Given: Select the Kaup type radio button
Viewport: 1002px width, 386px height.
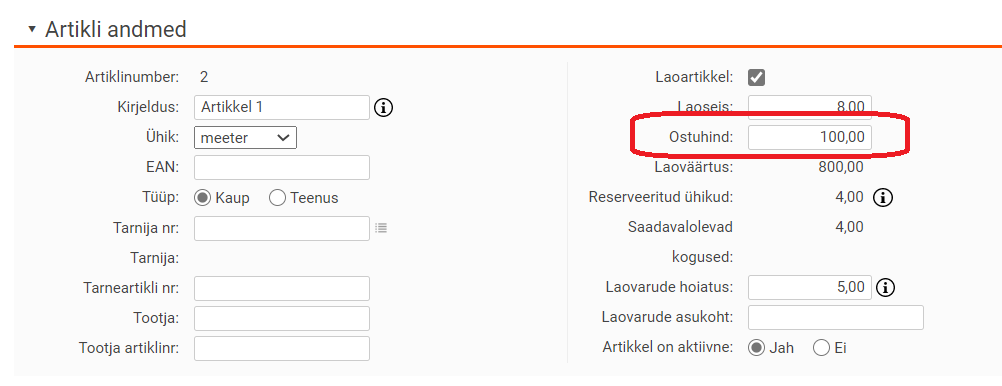Looking at the screenshot, I should 203,198.
